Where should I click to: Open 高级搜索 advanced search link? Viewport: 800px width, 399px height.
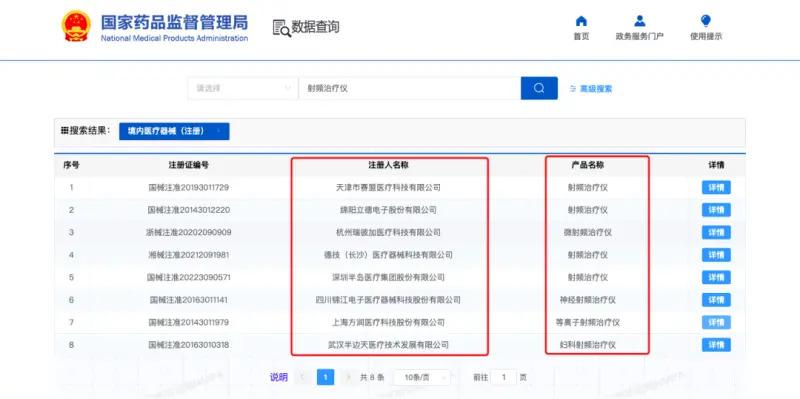(591, 89)
